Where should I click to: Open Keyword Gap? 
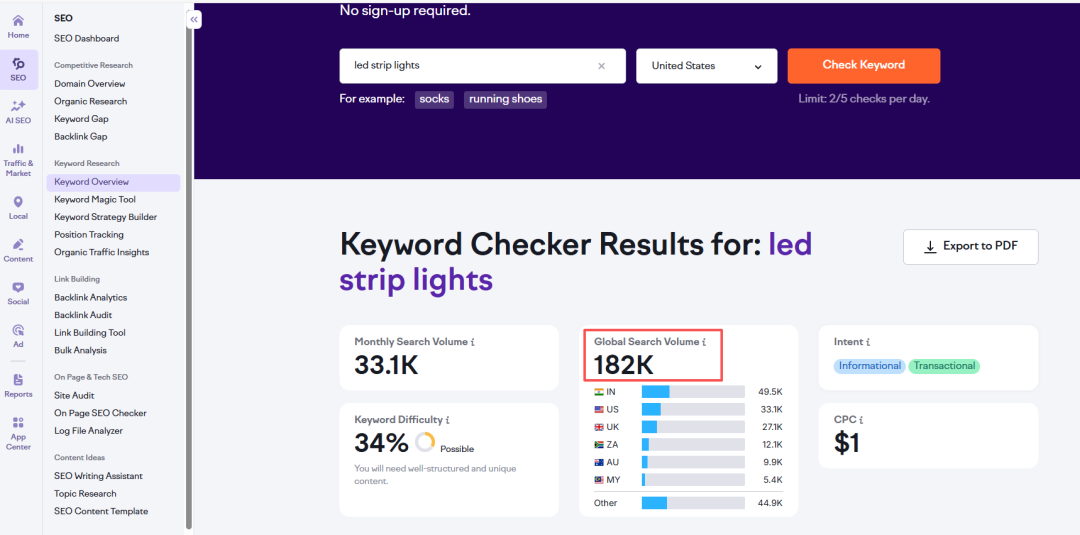(x=81, y=119)
